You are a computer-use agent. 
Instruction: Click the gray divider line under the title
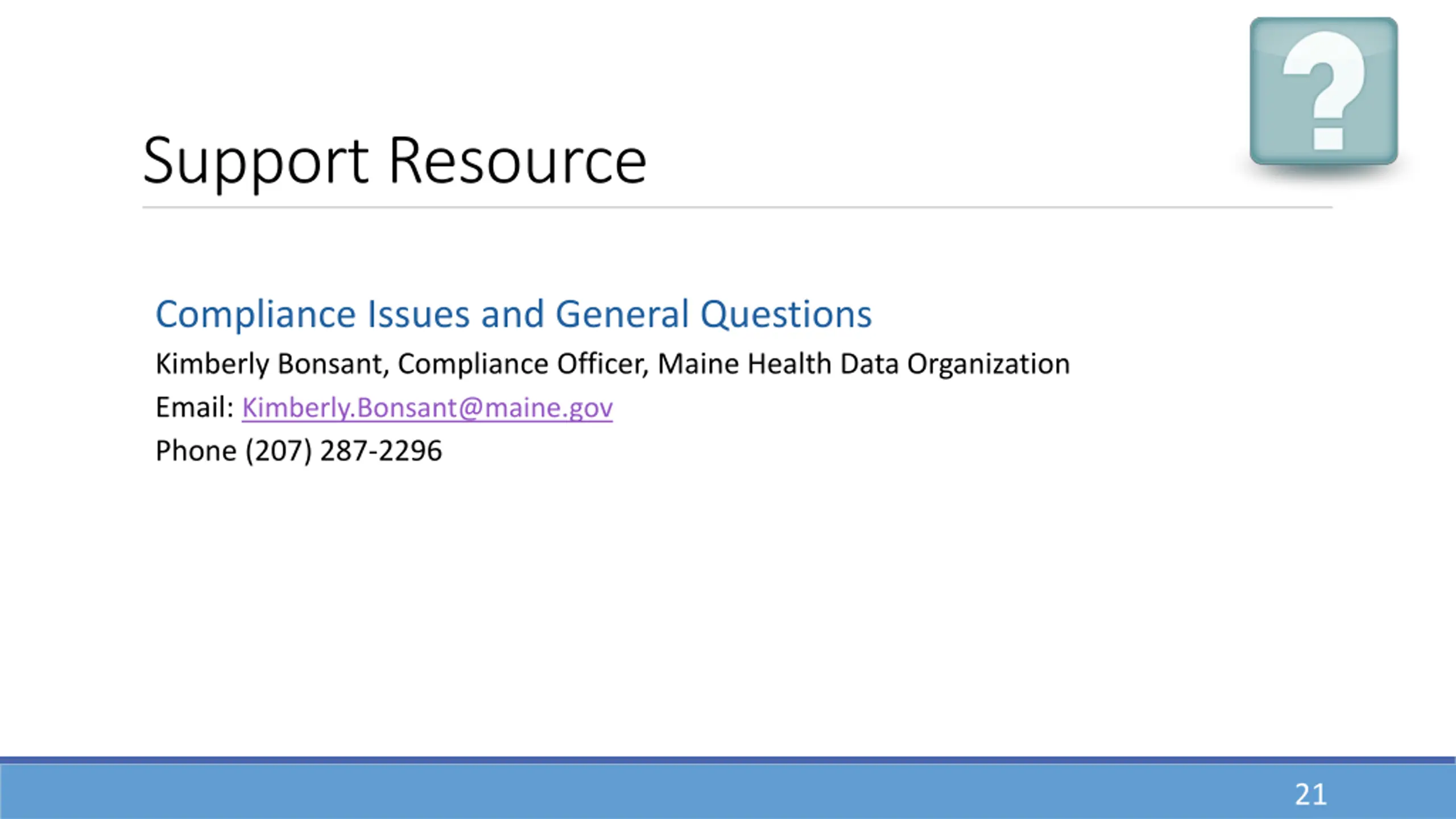coord(737,208)
